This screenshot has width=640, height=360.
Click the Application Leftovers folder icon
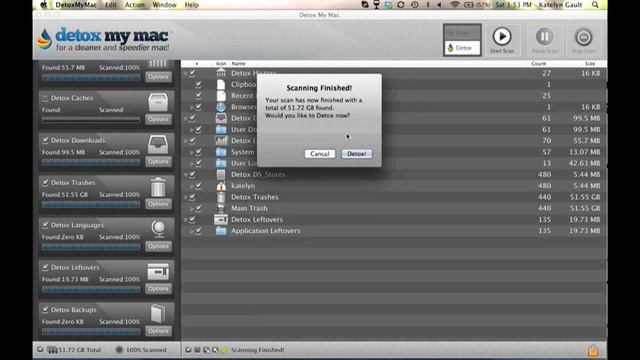pyautogui.click(x=221, y=231)
